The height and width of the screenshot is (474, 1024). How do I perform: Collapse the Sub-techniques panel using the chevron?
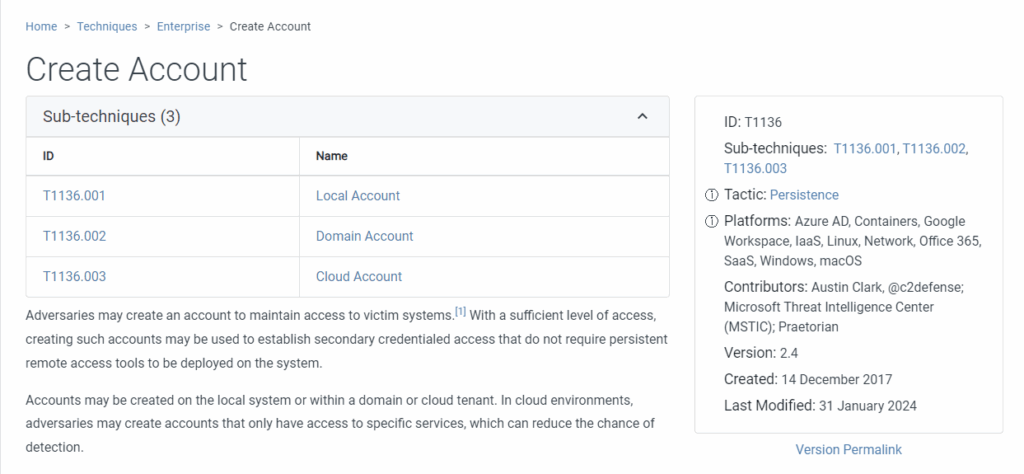coord(642,117)
